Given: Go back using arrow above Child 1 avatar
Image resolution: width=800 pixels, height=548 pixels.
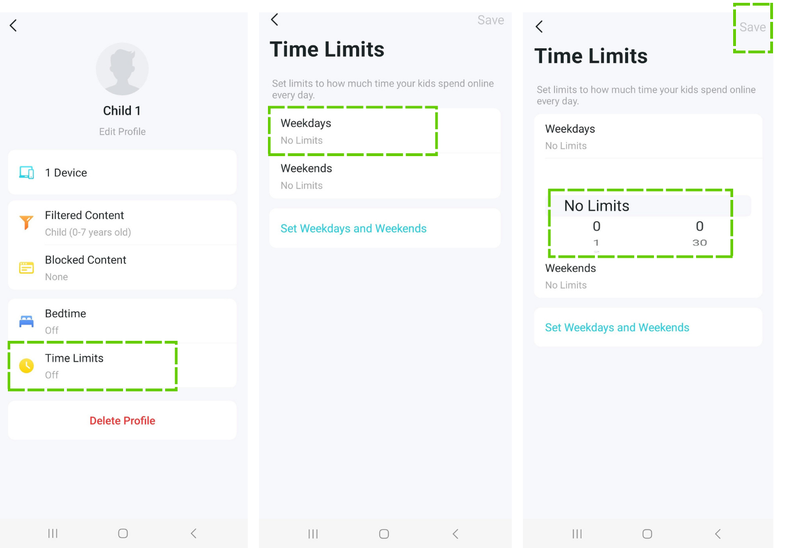Looking at the screenshot, I should click(14, 25).
